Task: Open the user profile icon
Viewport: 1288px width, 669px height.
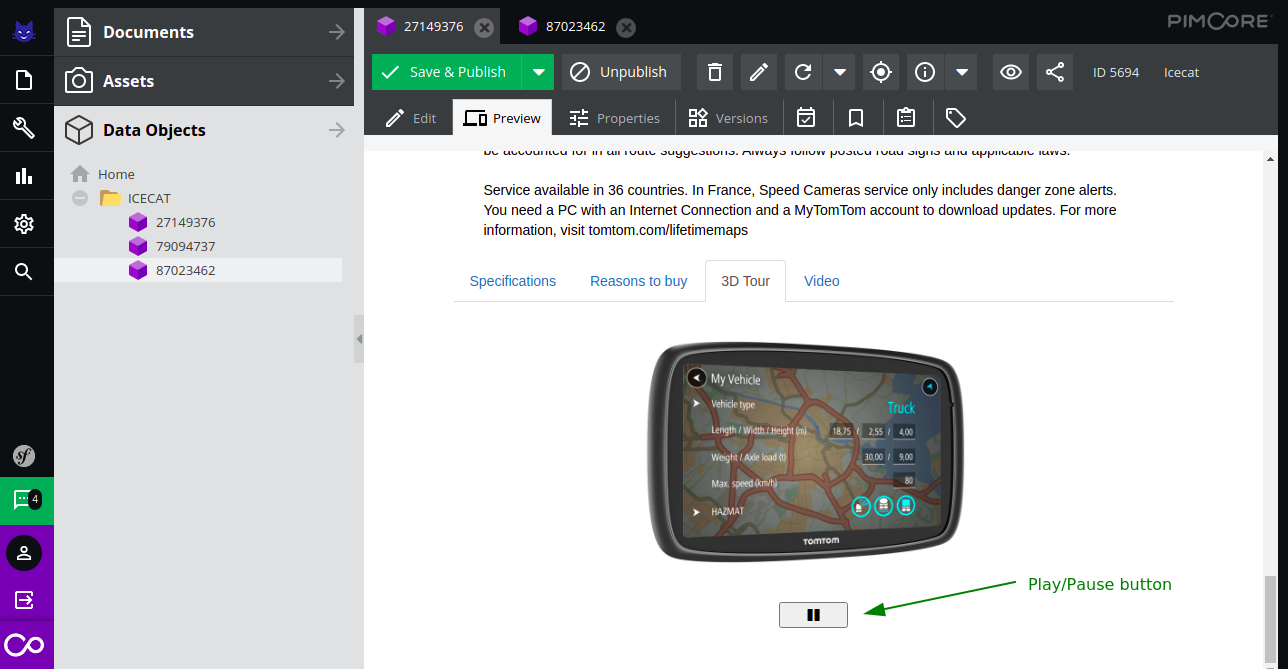Action: [24, 553]
